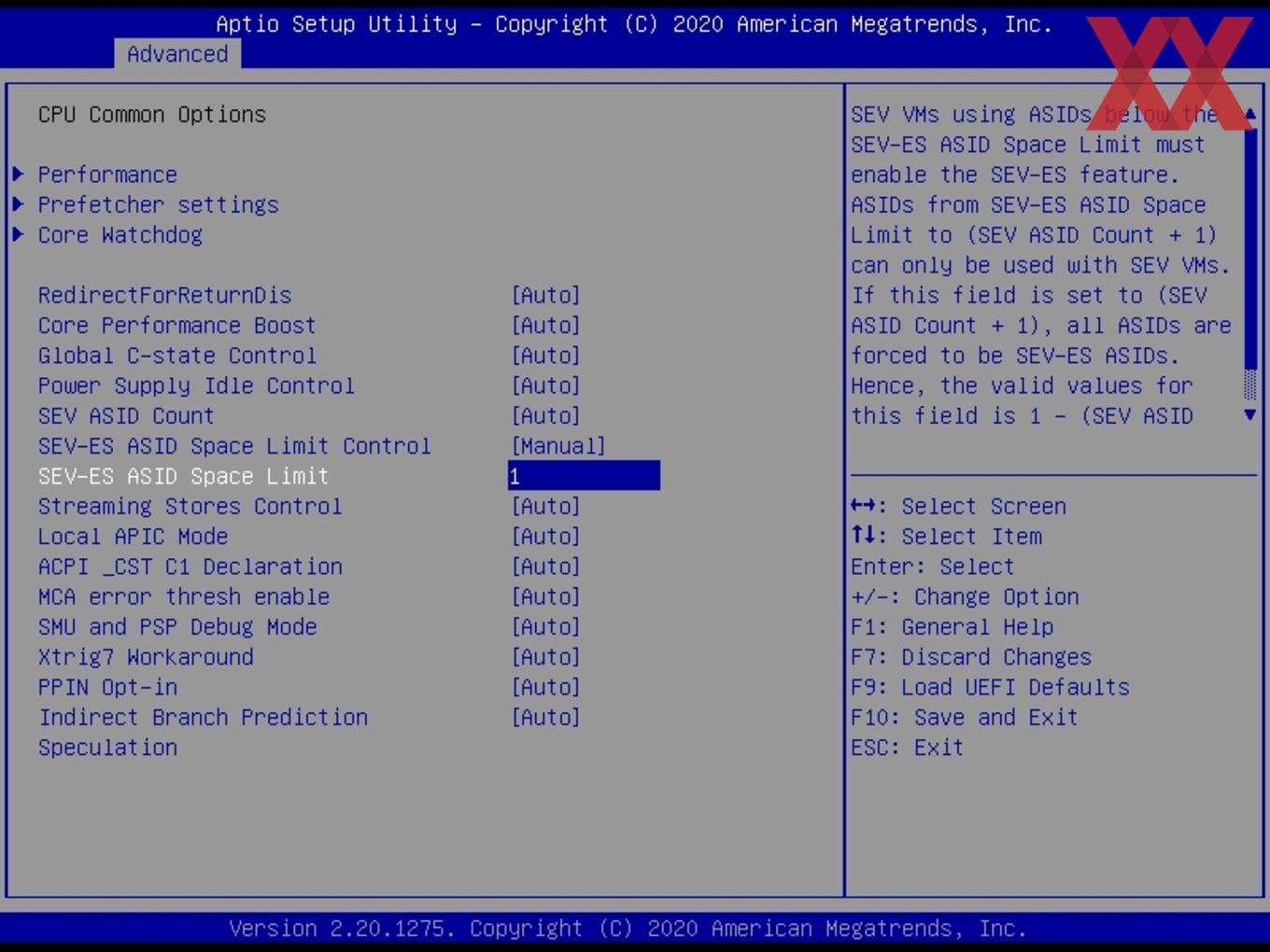1270x952 pixels.
Task: Click Select Screen arrow keys hint
Action: click(x=958, y=506)
